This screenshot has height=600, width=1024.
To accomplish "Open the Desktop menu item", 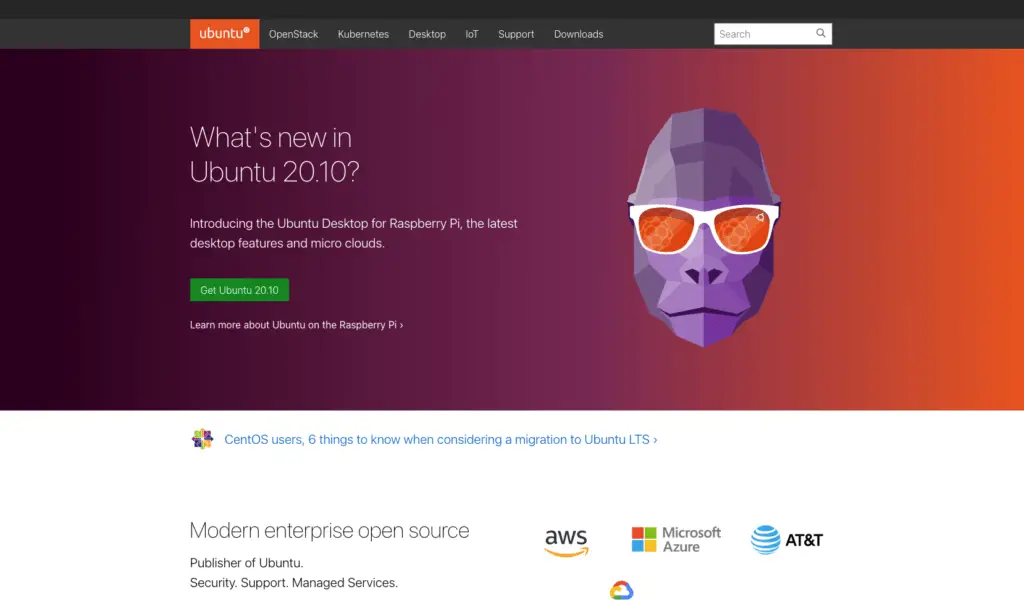I will point(427,34).
